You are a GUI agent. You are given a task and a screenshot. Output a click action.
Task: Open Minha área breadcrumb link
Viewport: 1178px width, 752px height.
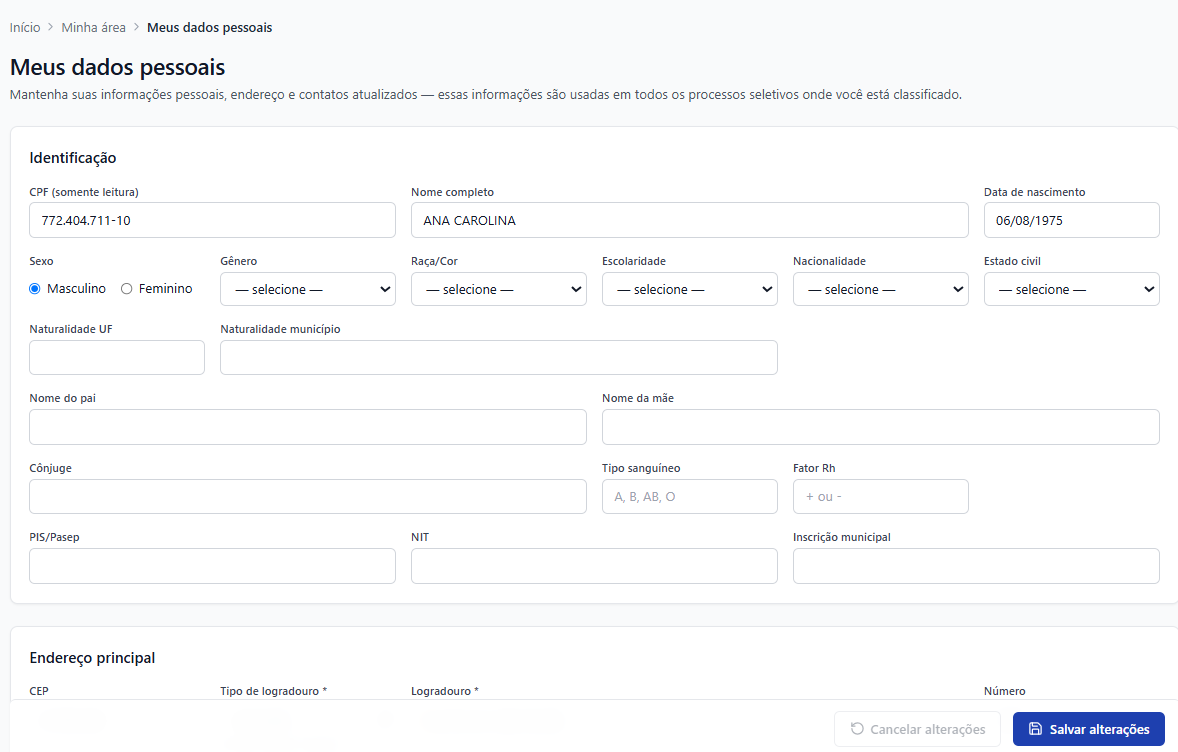coord(94,28)
